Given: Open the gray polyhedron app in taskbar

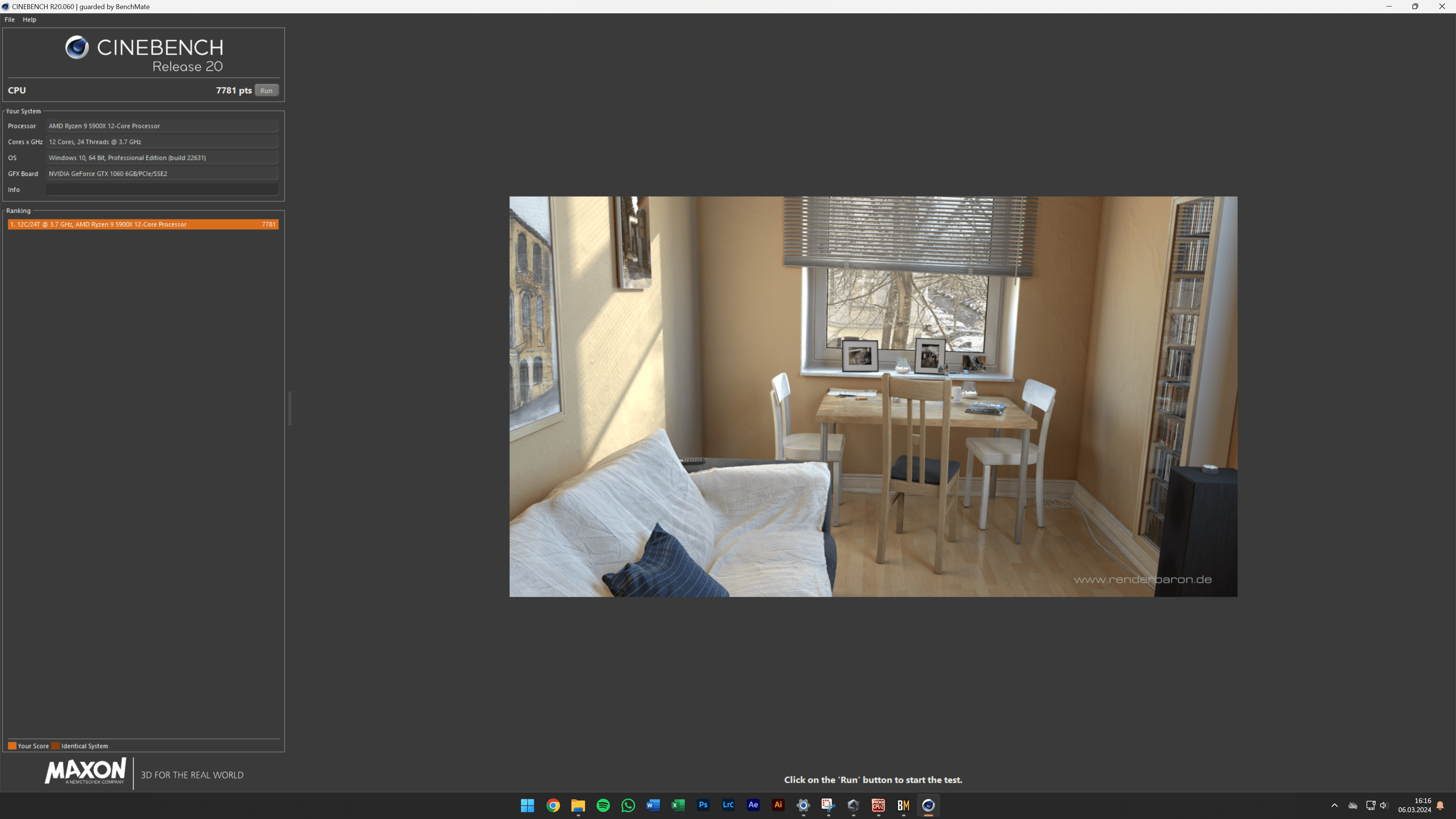Looking at the screenshot, I should point(854,805).
